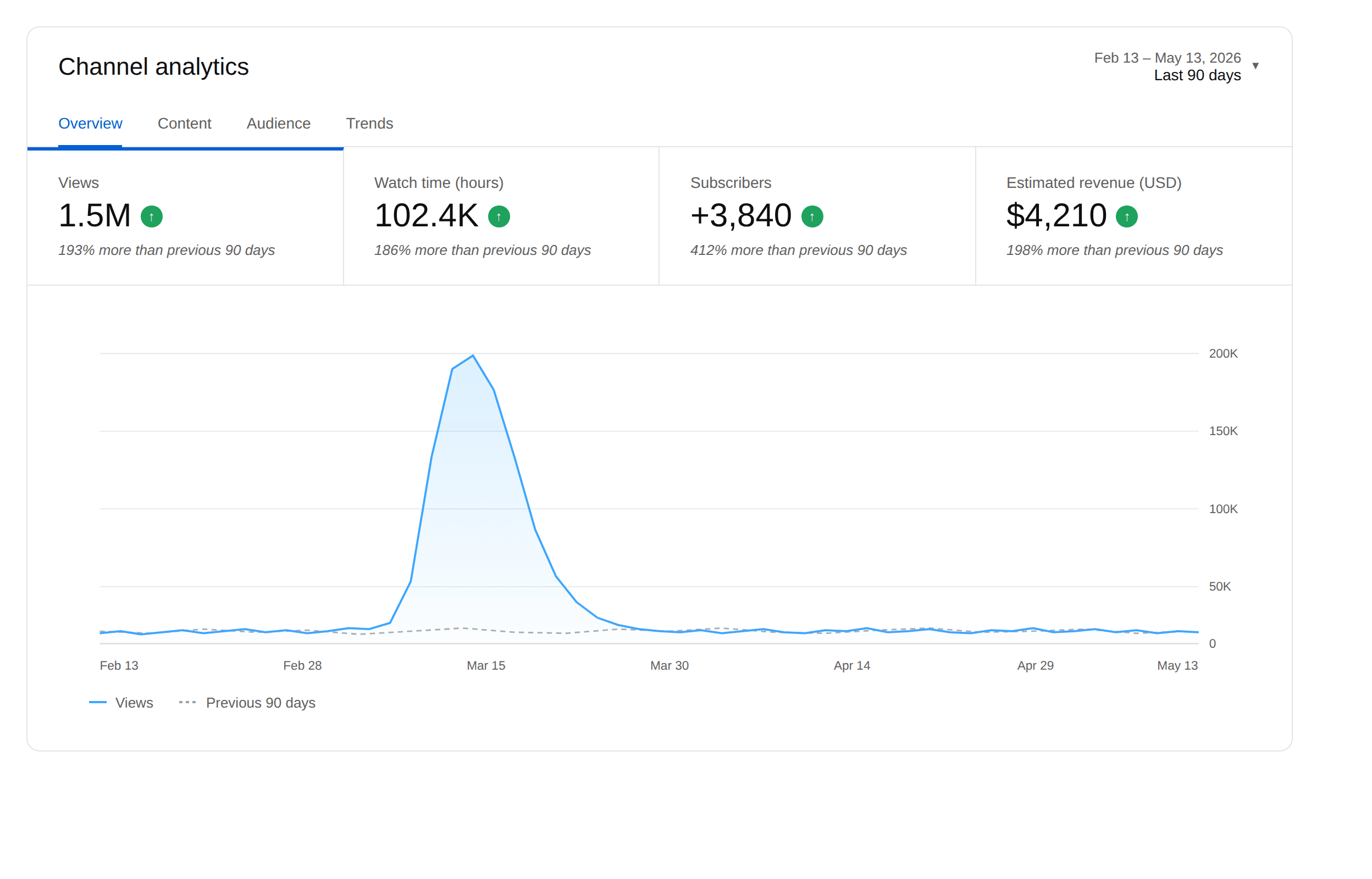Viewport: 1372px width, 879px height.
Task: Click the Feb 13 – May 13, 2026 date text
Action: (1167, 58)
